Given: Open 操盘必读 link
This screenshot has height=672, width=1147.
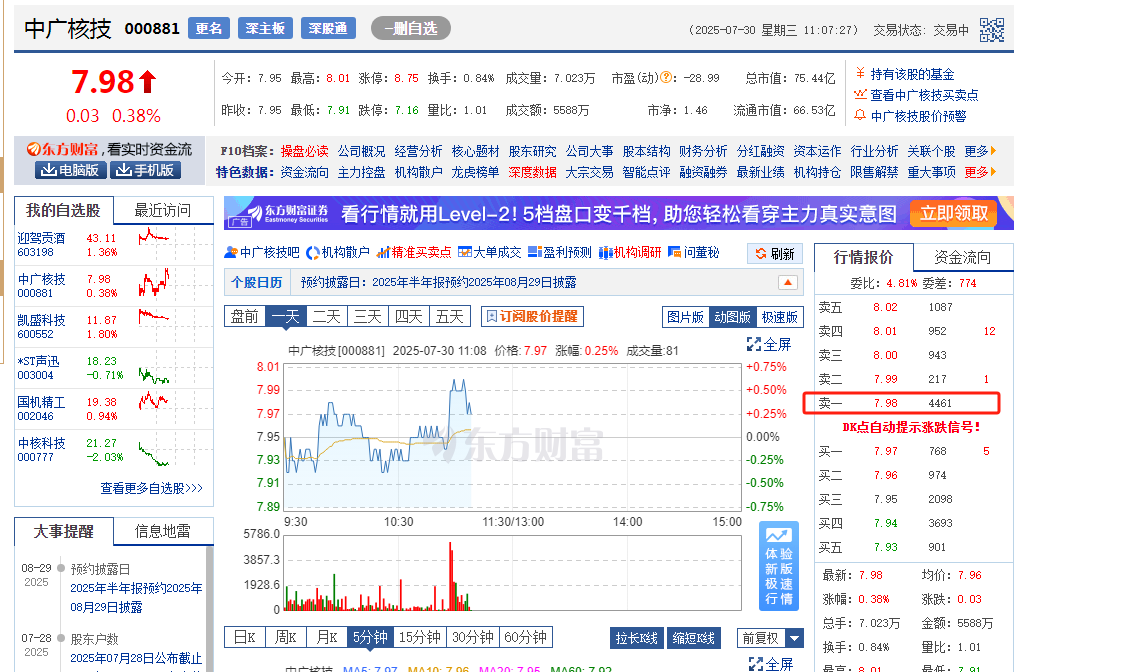Looking at the screenshot, I should pos(305,151).
